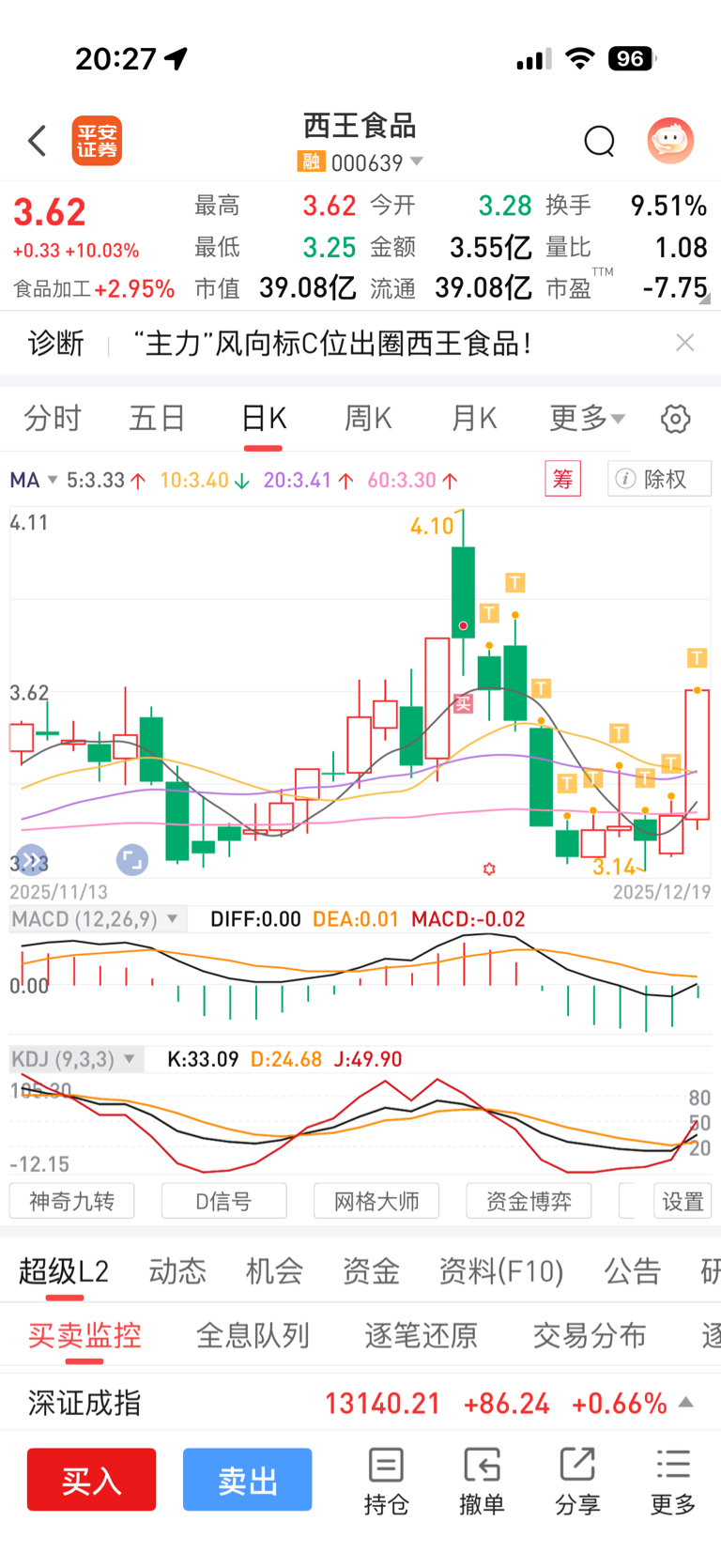
Task: Enable the D信号 indicator
Action: click(223, 1201)
